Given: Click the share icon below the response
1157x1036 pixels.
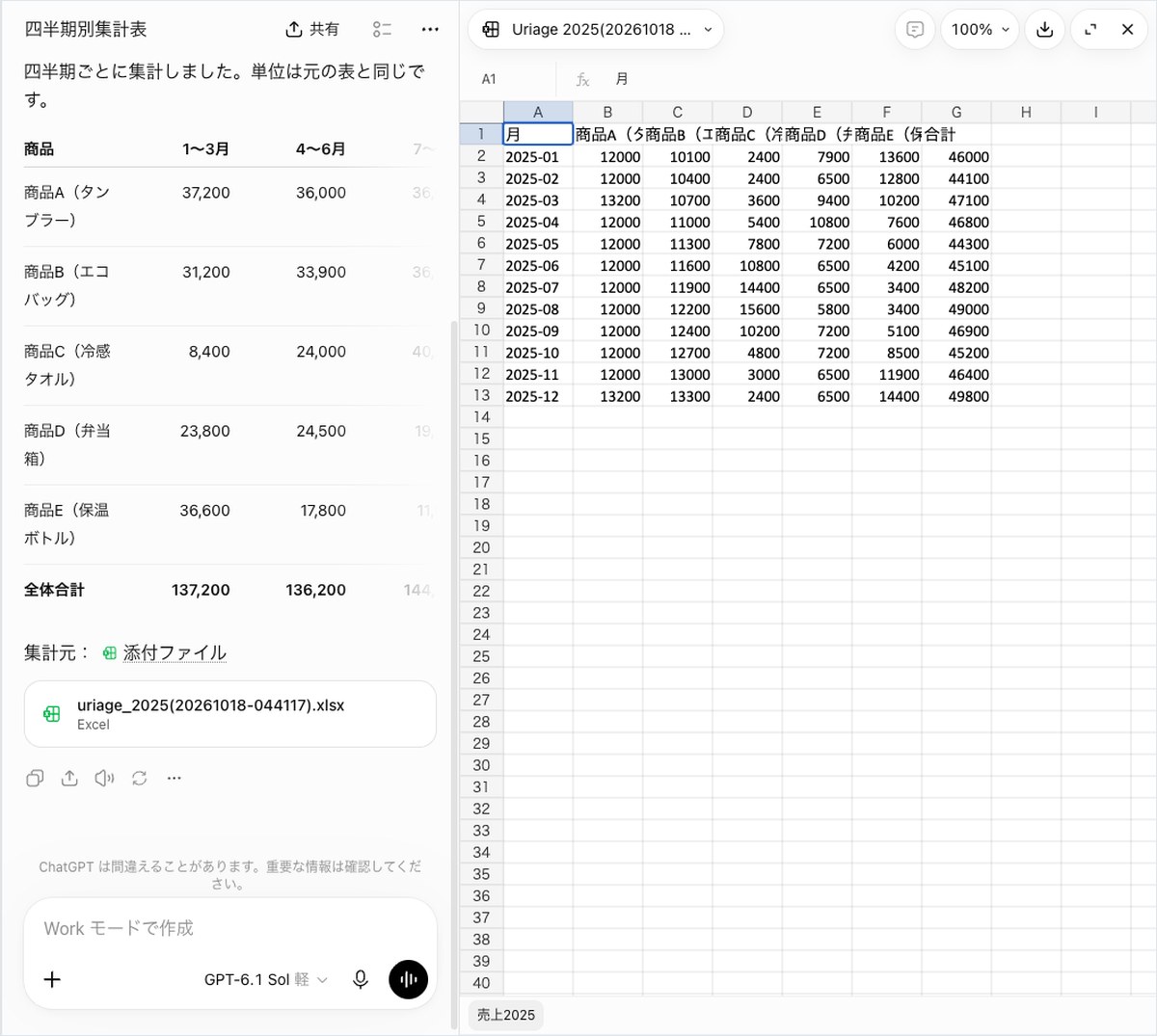Looking at the screenshot, I should click(69, 778).
